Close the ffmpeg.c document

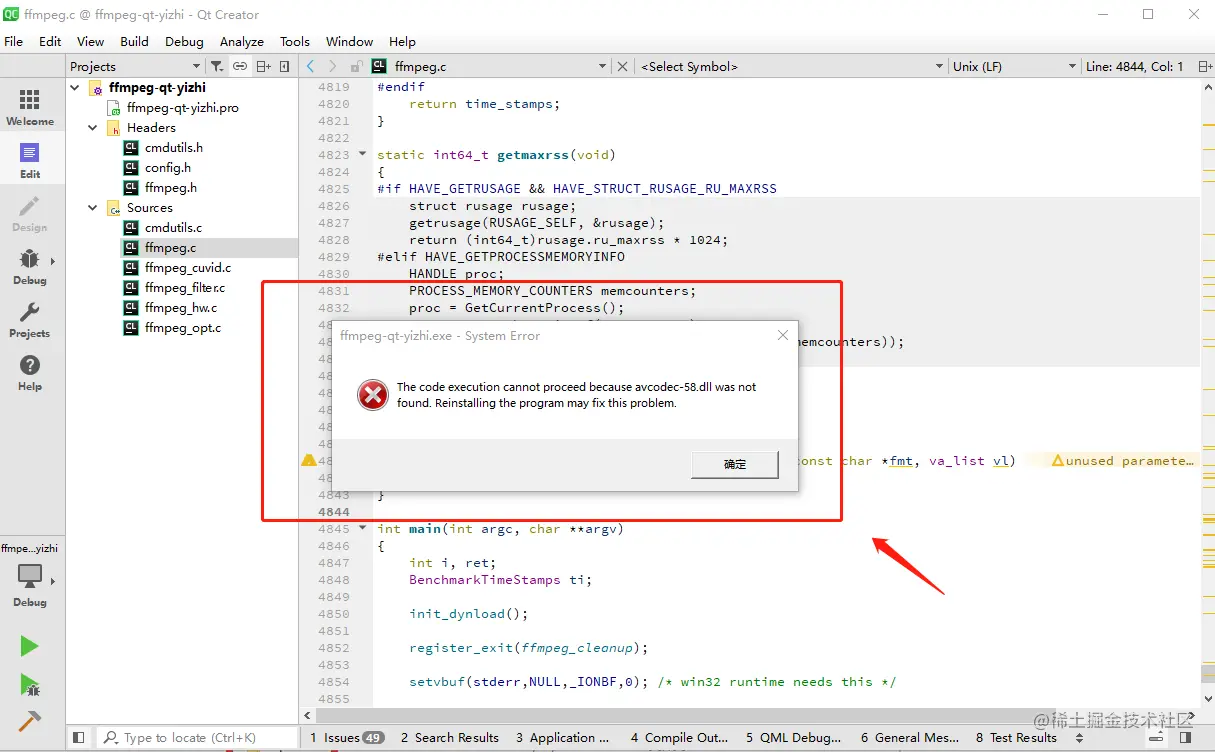[x=622, y=66]
